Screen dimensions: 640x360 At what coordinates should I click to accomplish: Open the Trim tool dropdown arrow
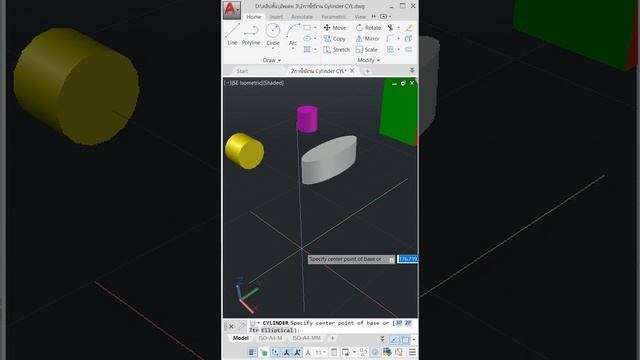pos(398,28)
